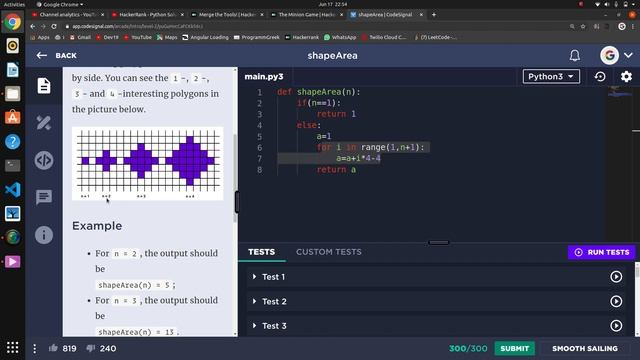
Task: Open the three-dot more options menu
Action: (35, 349)
